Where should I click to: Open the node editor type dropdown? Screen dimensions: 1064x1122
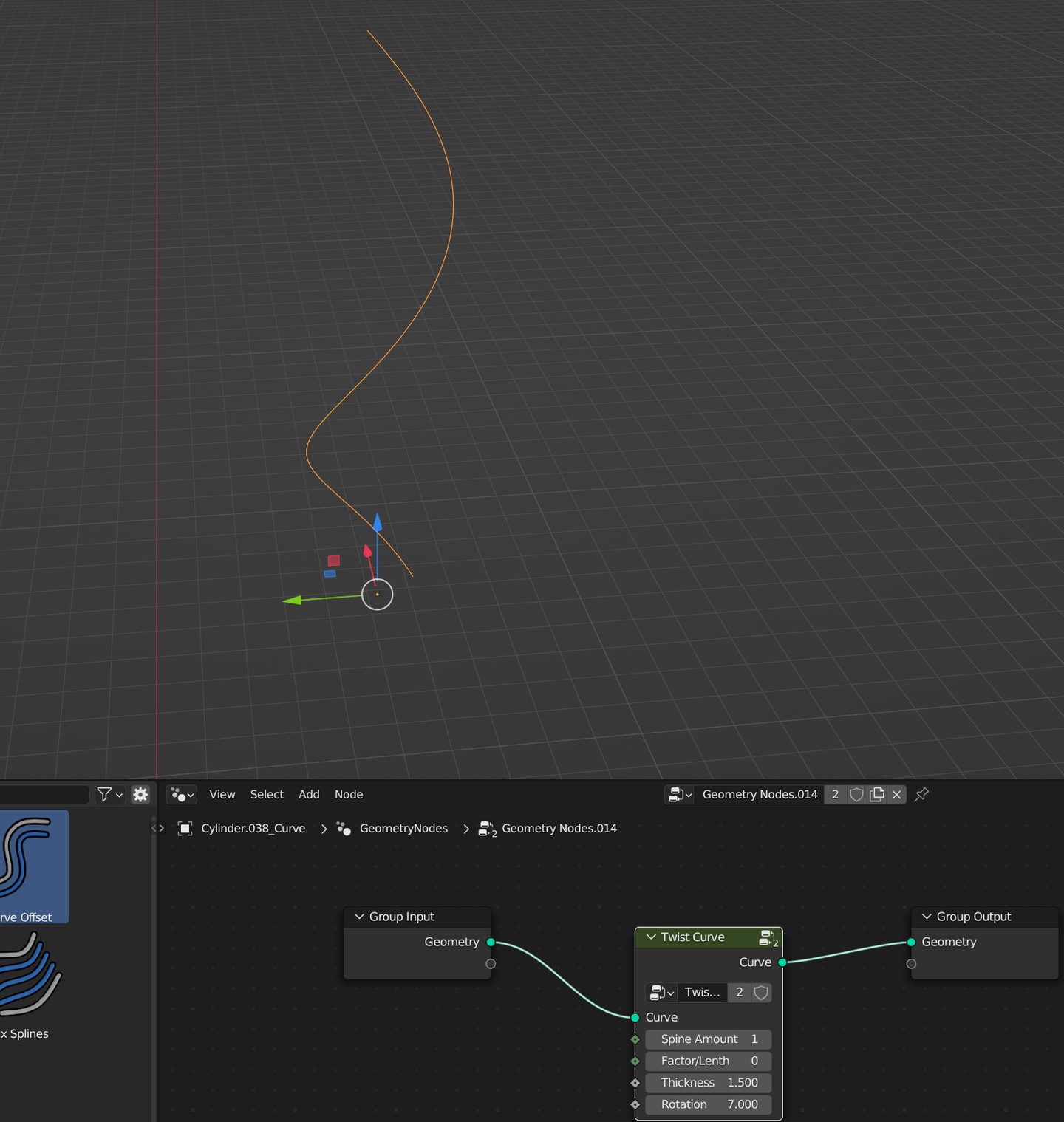coord(182,795)
